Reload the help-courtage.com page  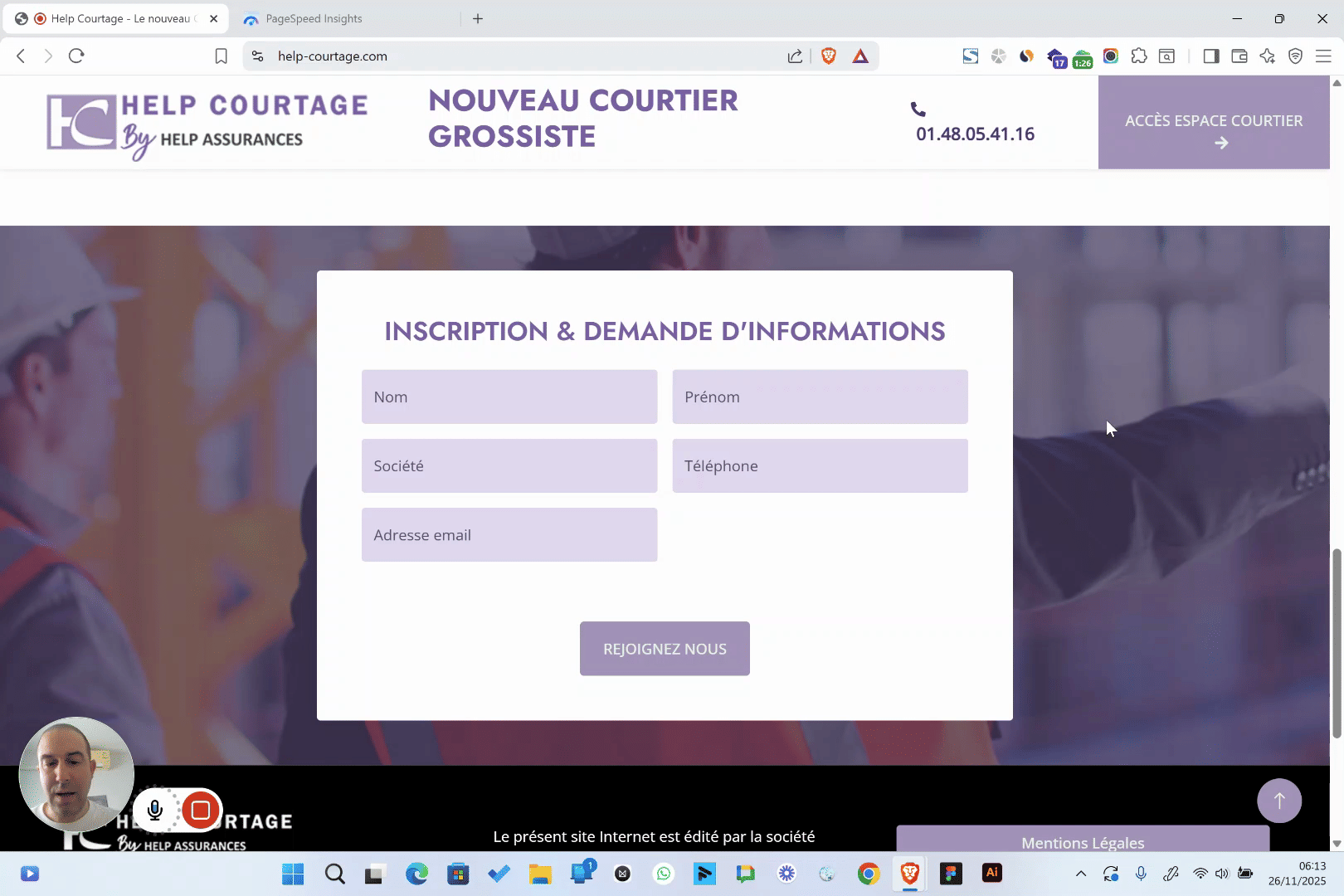point(76,56)
